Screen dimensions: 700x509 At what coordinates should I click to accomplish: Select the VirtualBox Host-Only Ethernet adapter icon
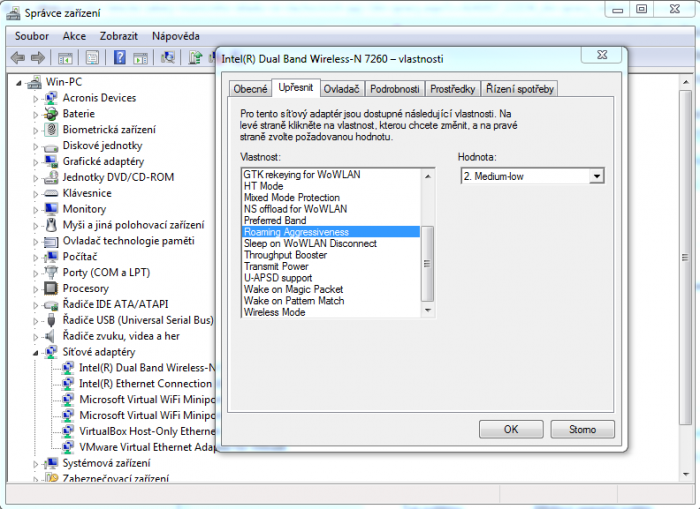68,431
